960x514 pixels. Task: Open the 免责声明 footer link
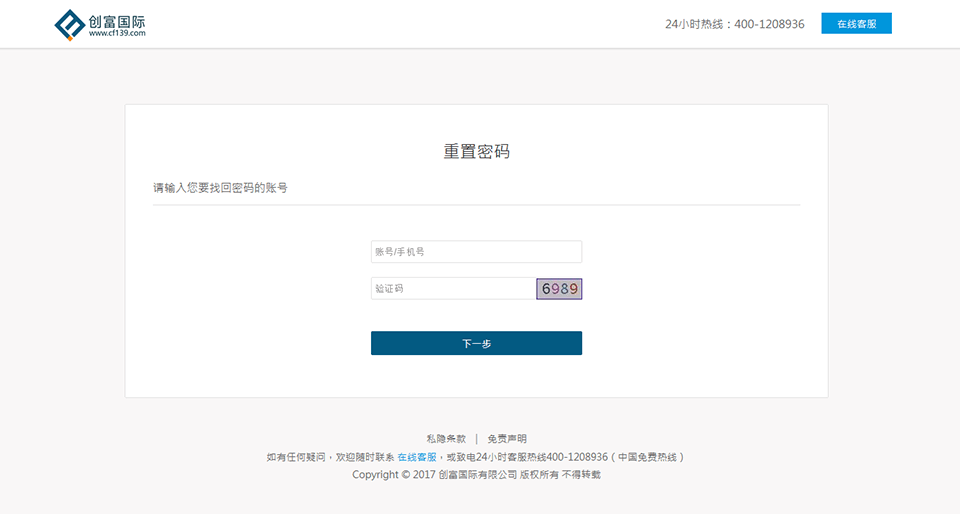tap(507, 439)
